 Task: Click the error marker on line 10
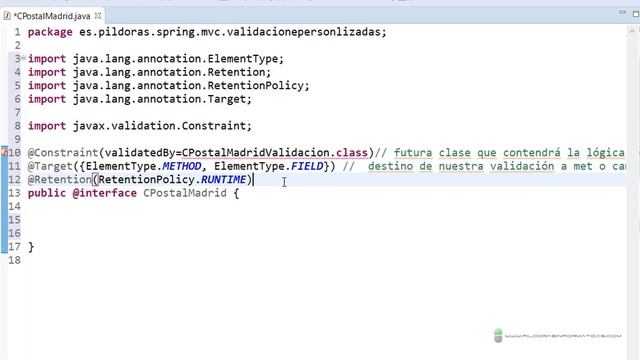tap(4, 153)
